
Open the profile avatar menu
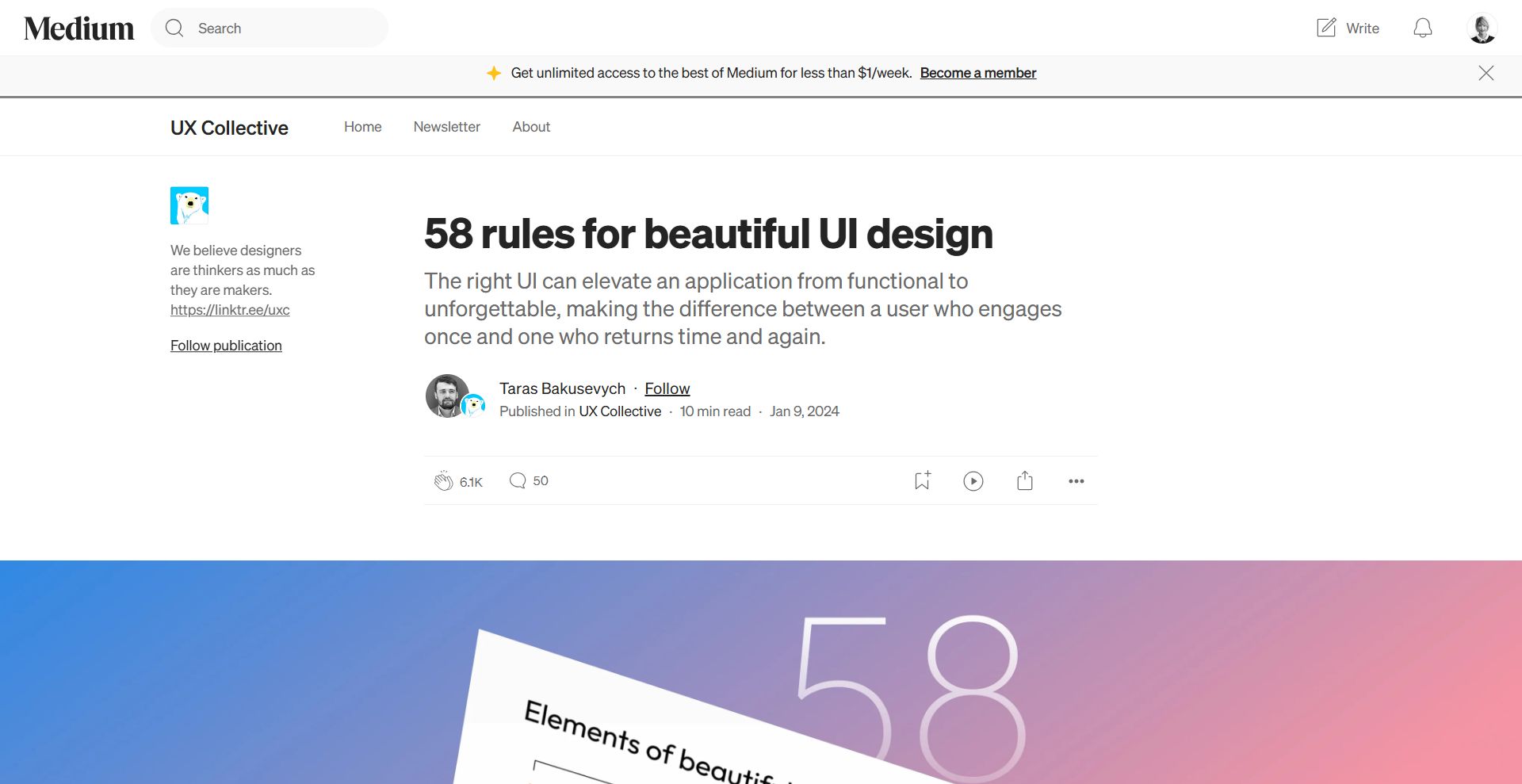tap(1482, 29)
